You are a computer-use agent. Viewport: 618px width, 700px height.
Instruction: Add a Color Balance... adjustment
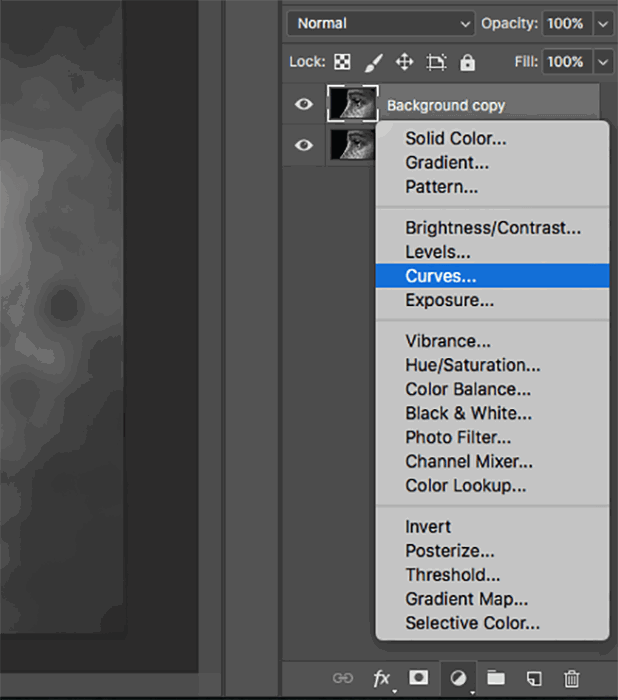[493, 389]
